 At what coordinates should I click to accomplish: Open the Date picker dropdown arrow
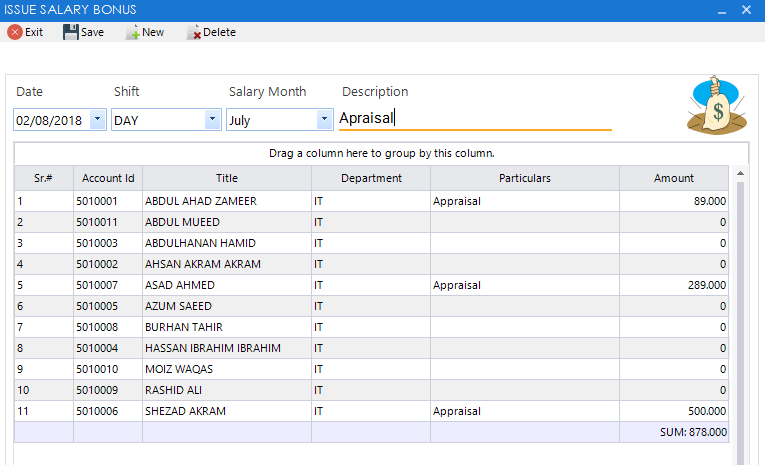(97, 119)
